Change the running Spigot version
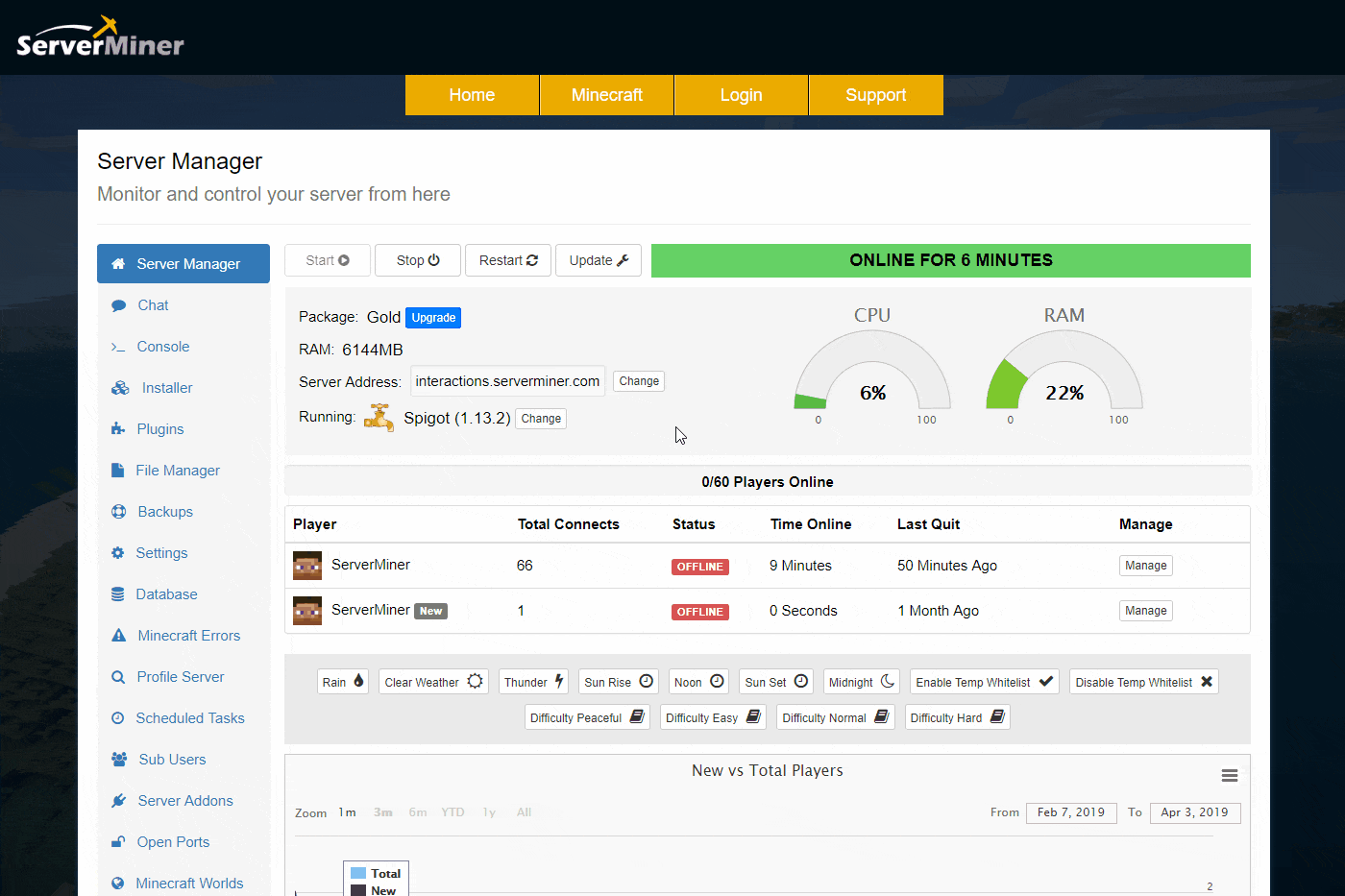The image size is (1345, 896). click(541, 419)
